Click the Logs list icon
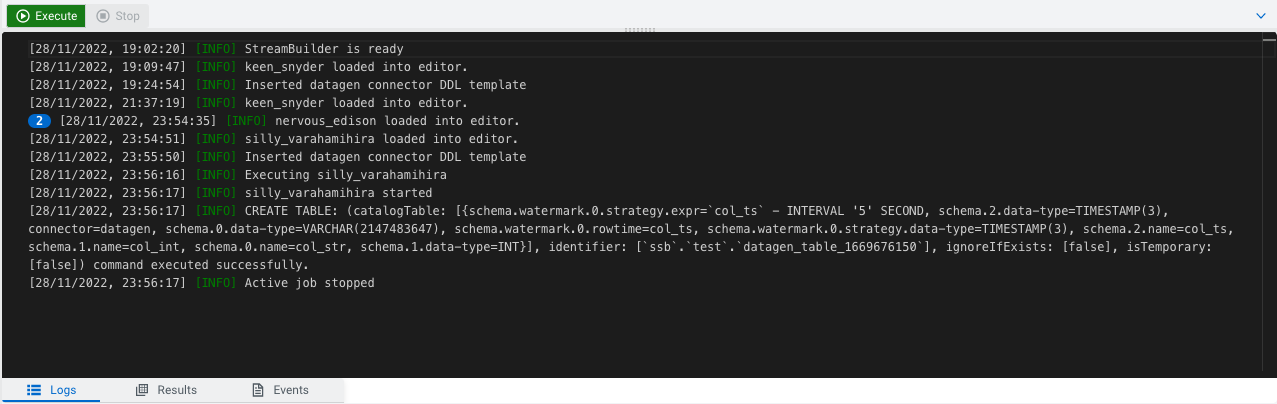This screenshot has width=1277, height=404. click(33, 390)
